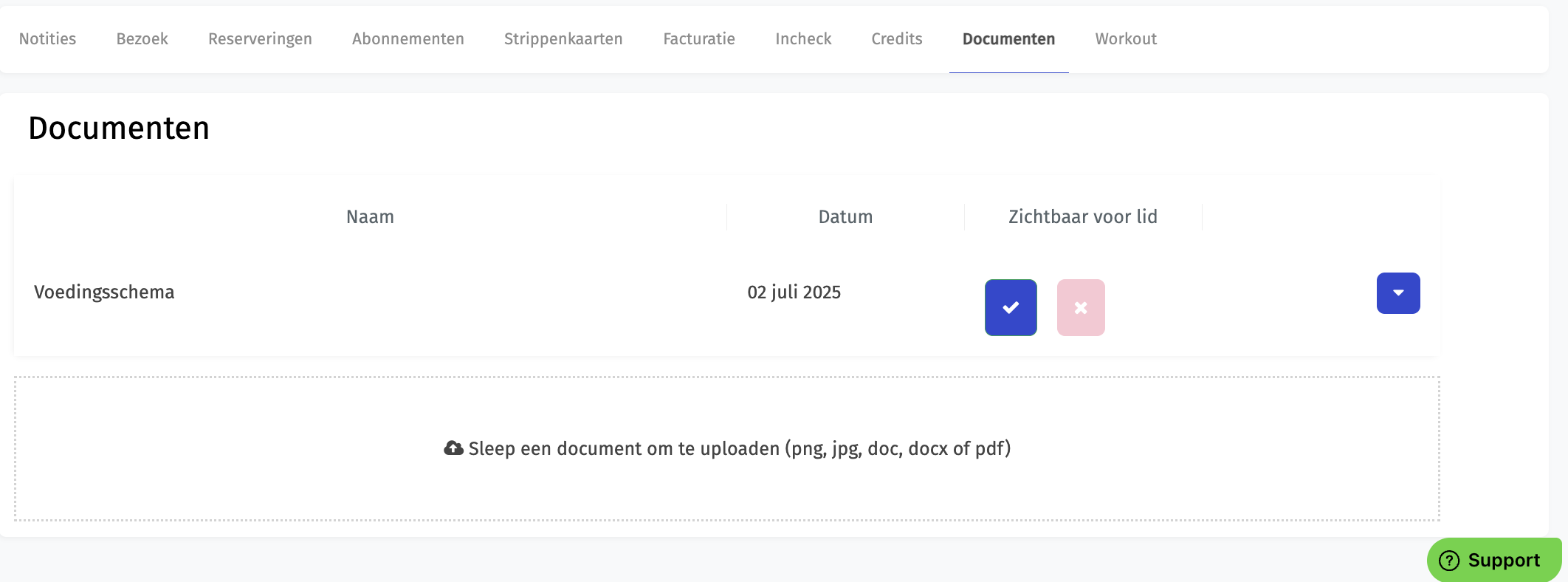Viewport: 1568px width, 582px height.
Task: Select the Documenten tab
Action: [x=1008, y=39]
